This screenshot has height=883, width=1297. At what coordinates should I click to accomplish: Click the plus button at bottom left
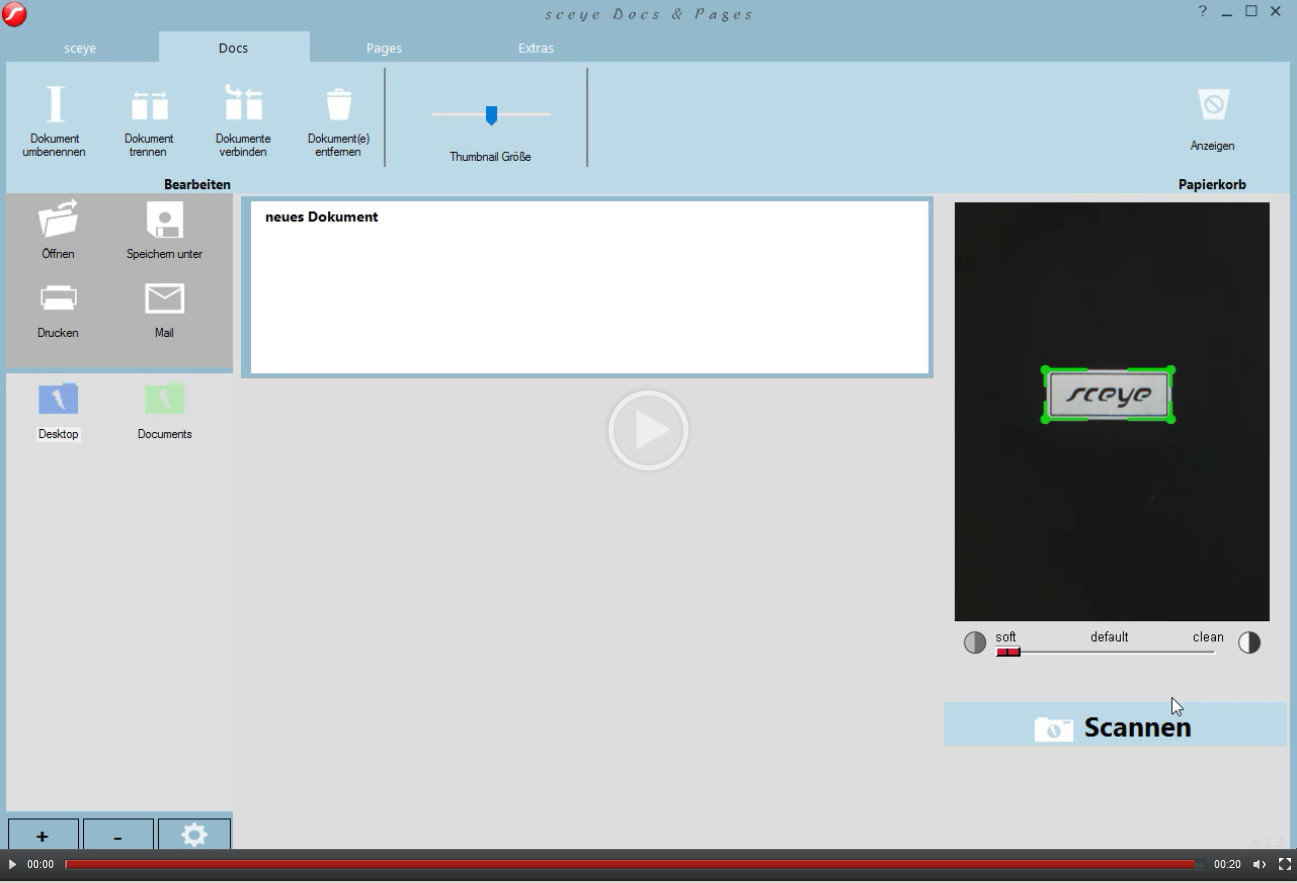[43, 836]
